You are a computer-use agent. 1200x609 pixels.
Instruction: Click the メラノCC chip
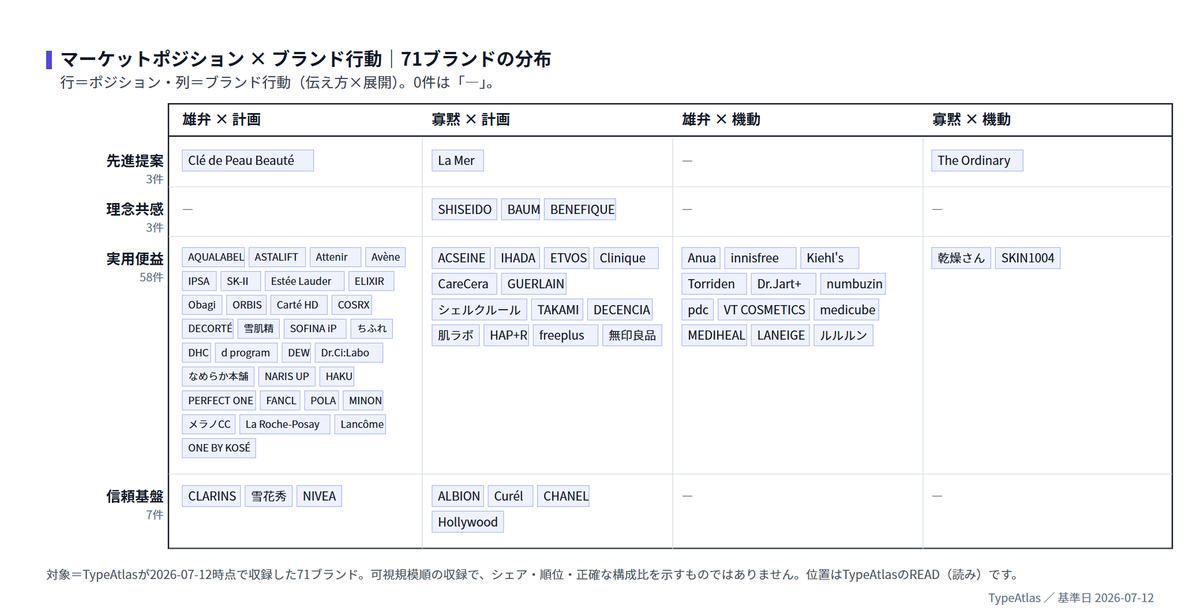coord(209,424)
